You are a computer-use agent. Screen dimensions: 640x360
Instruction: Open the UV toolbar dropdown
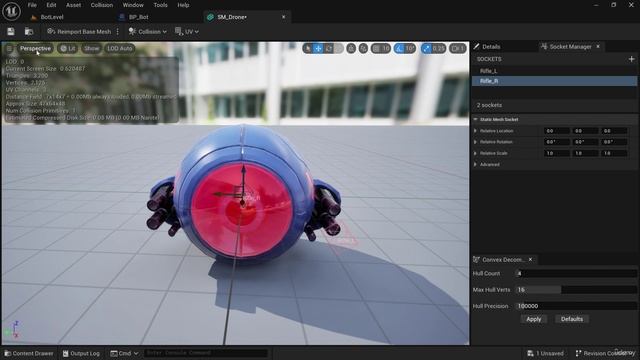tap(187, 31)
